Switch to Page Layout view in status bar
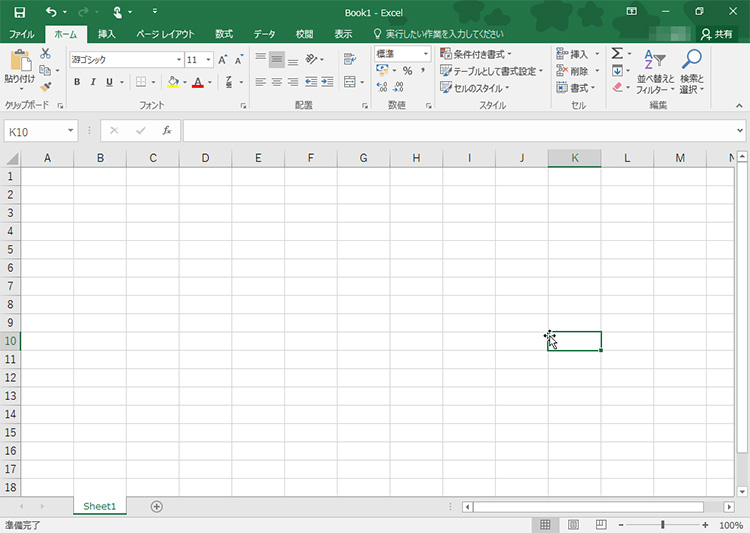Viewport: 750px width, 533px height. 573,525
